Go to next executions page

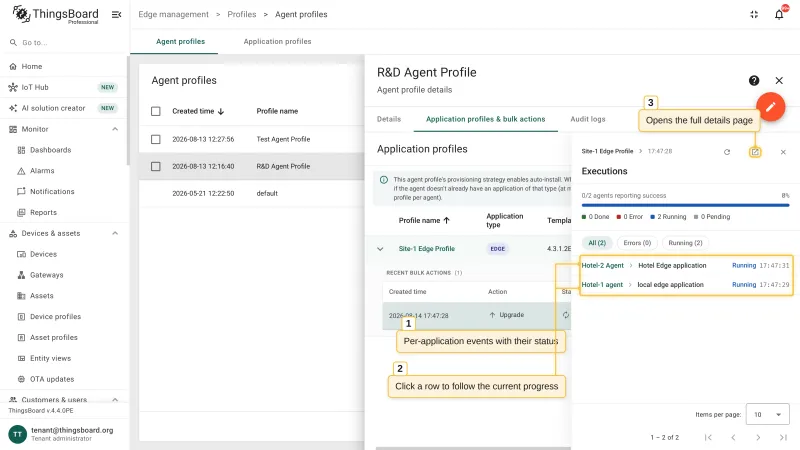(x=758, y=437)
